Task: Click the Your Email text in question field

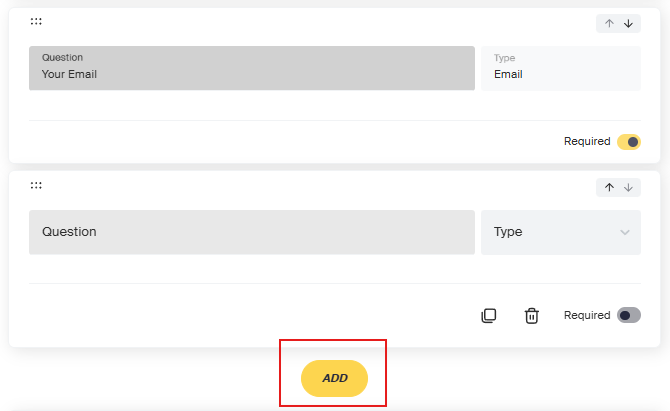Action: (x=69, y=74)
